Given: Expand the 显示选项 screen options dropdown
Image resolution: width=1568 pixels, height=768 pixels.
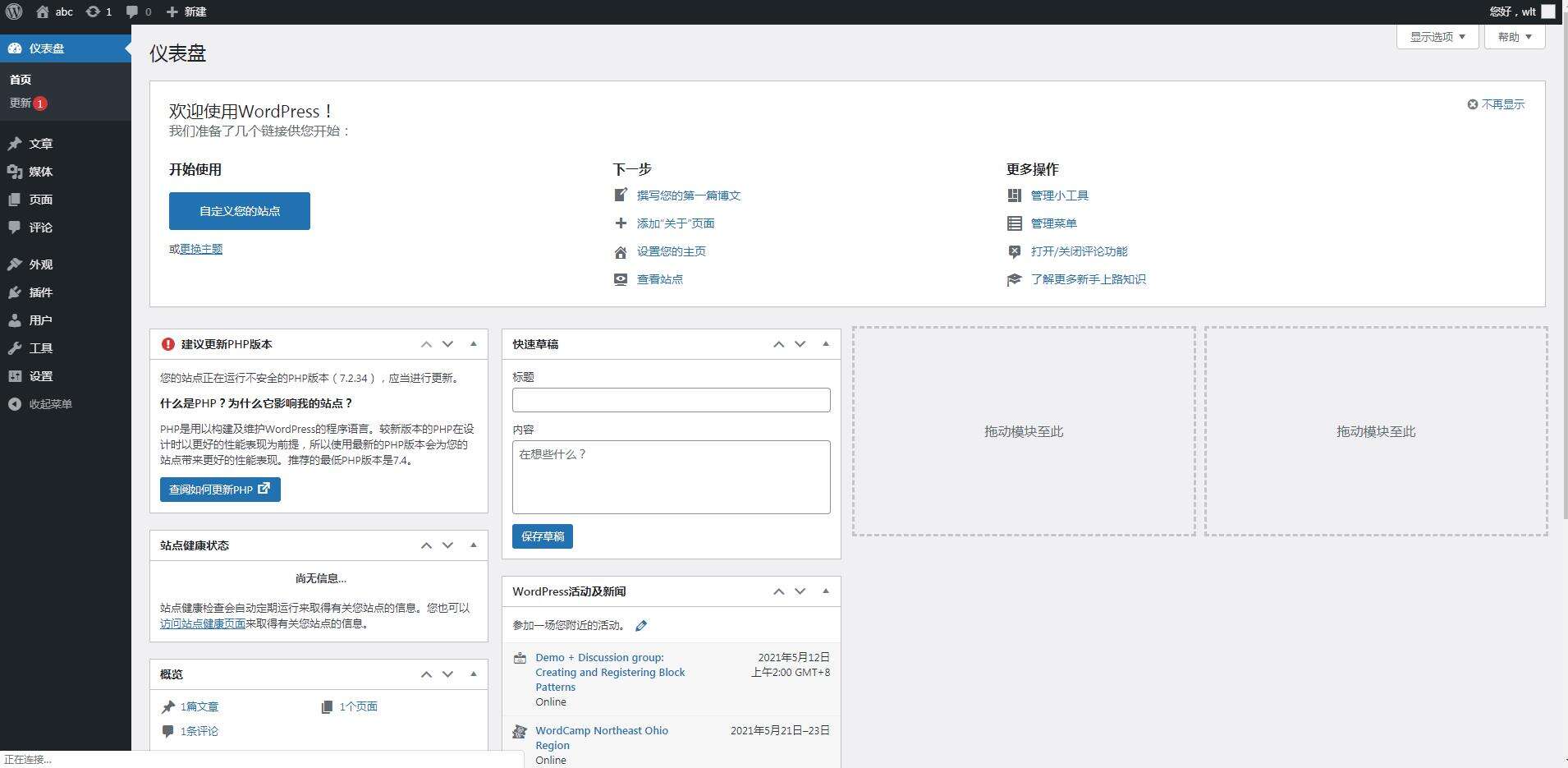Looking at the screenshot, I should click(x=1437, y=37).
